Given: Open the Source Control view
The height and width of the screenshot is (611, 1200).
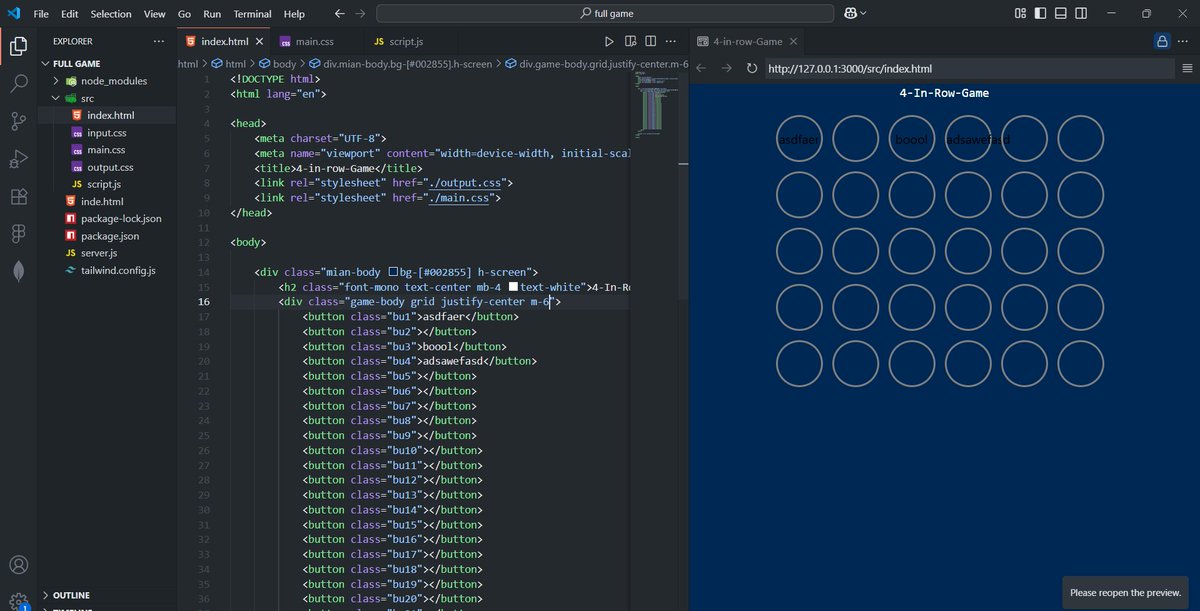Looking at the screenshot, I should (18, 121).
